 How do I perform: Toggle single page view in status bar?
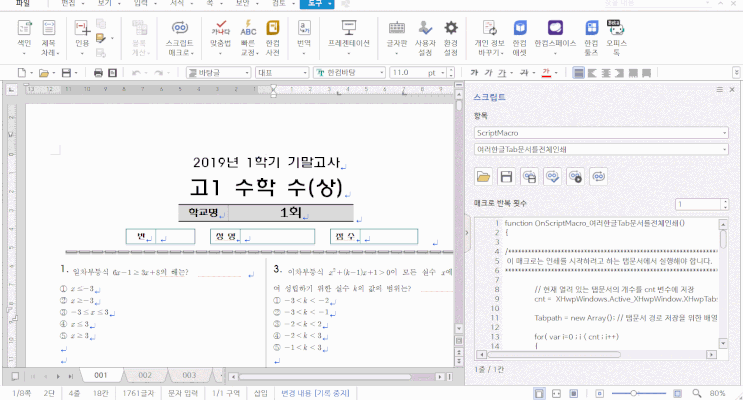(x=539, y=393)
